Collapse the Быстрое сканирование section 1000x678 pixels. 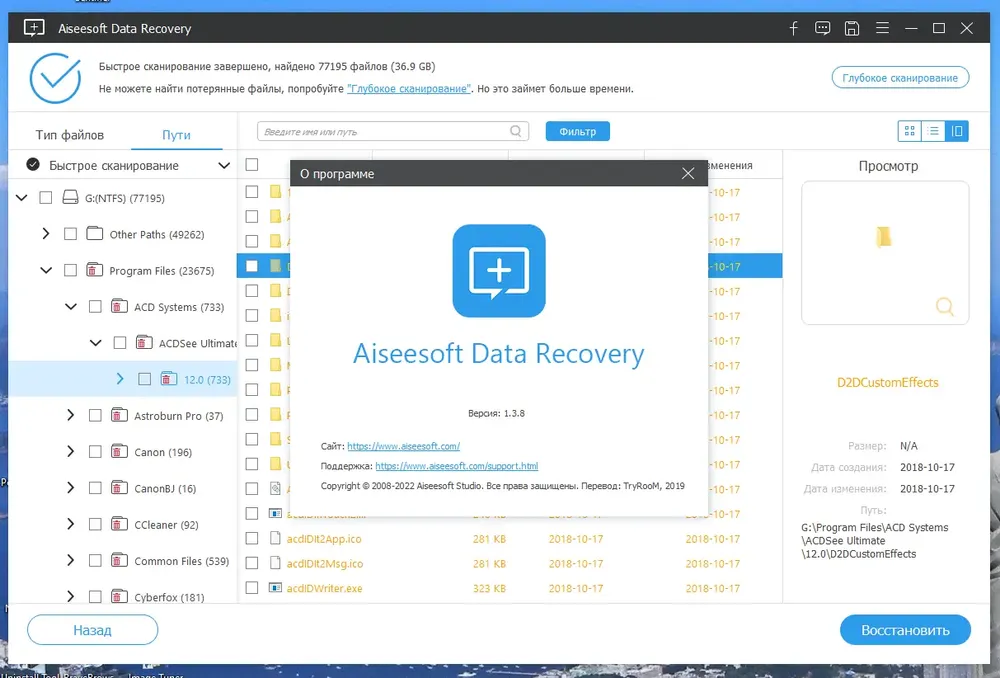click(x=224, y=165)
